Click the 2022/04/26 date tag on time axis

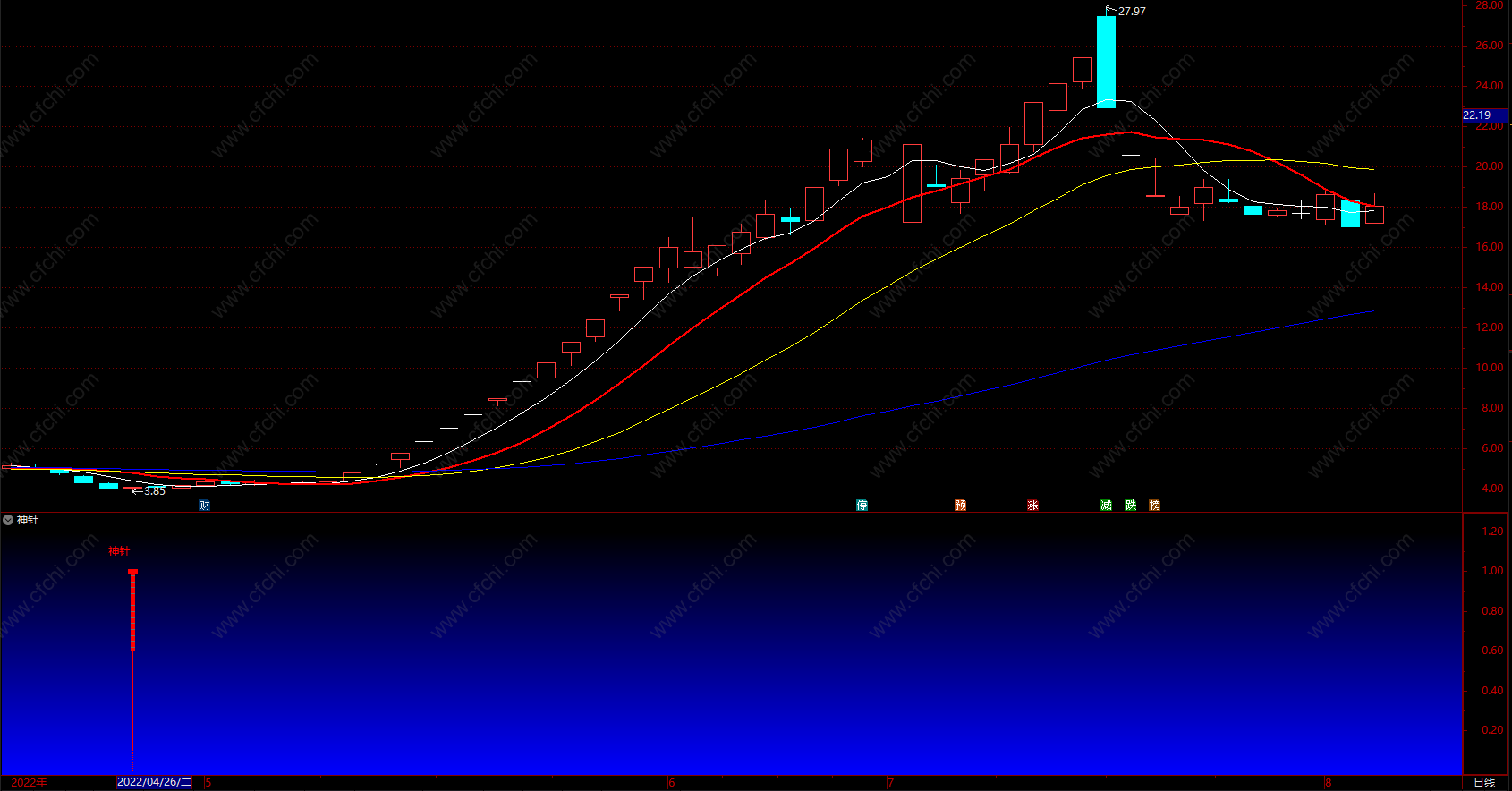tap(154, 783)
